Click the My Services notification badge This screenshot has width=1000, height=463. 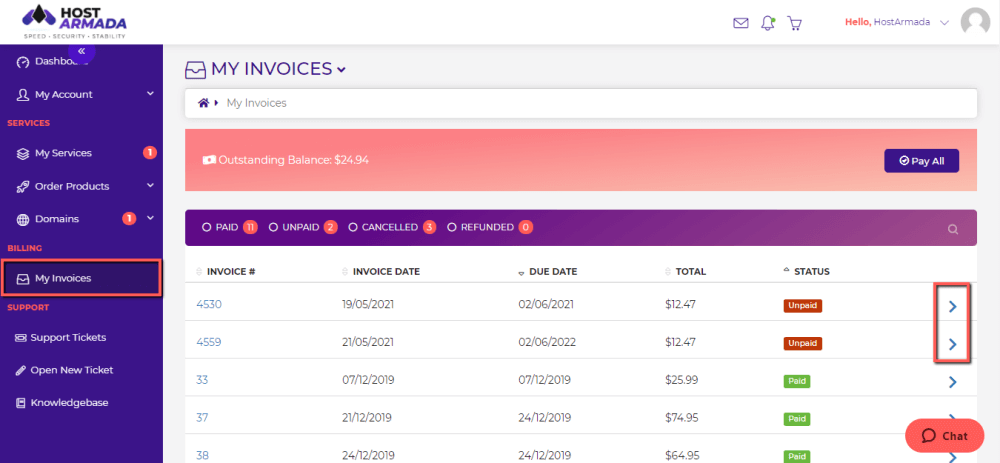pyautogui.click(x=150, y=152)
